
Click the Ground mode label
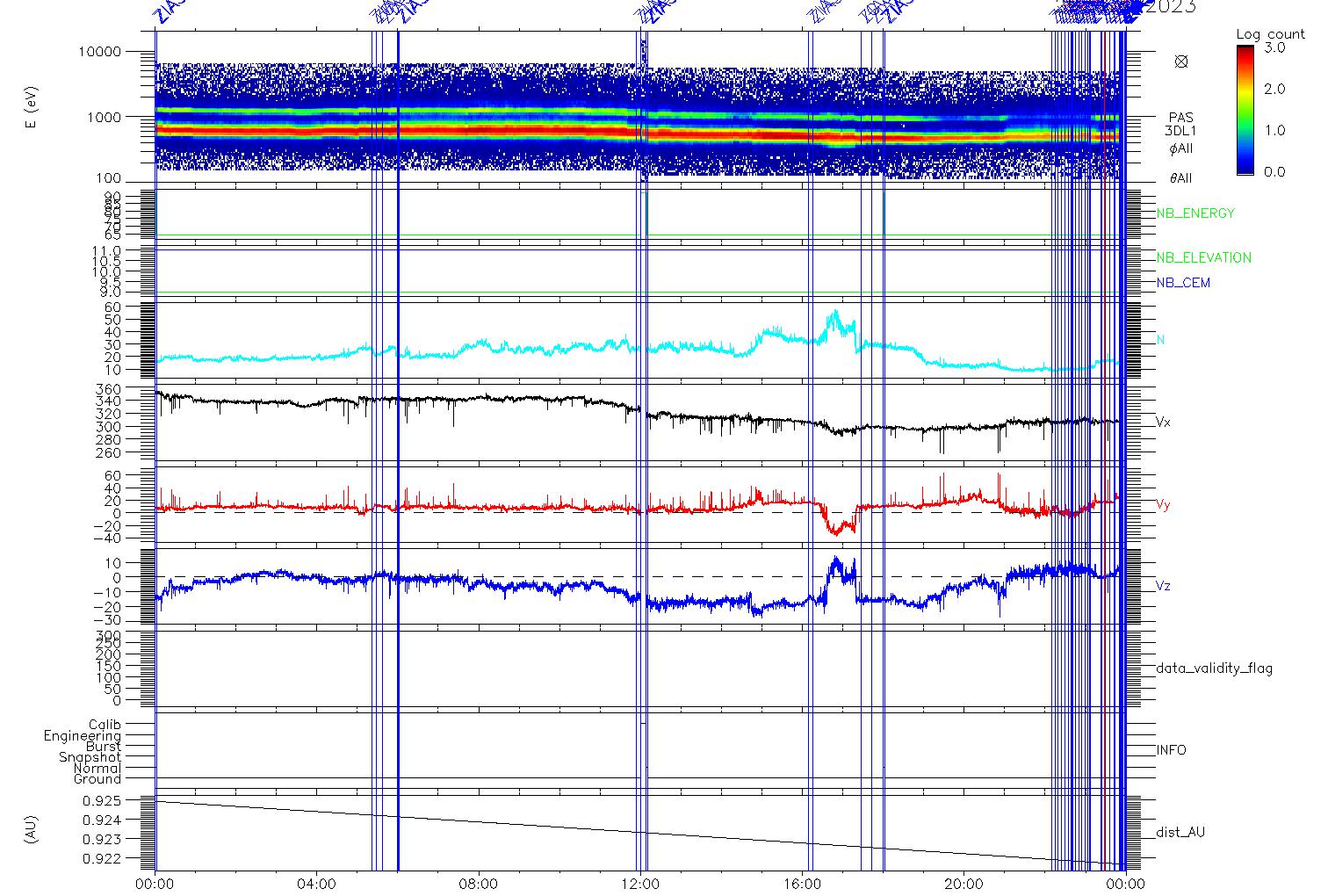(x=97, y=779)
